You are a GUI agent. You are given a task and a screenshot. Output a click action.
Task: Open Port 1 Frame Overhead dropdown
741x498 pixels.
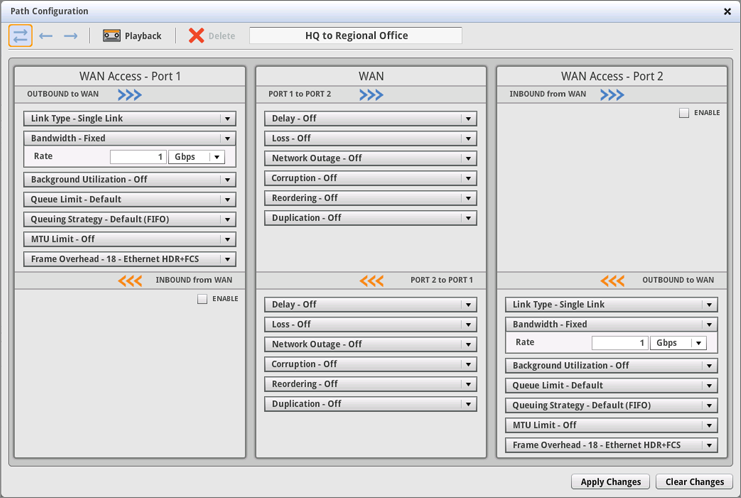tap(130, 260)
